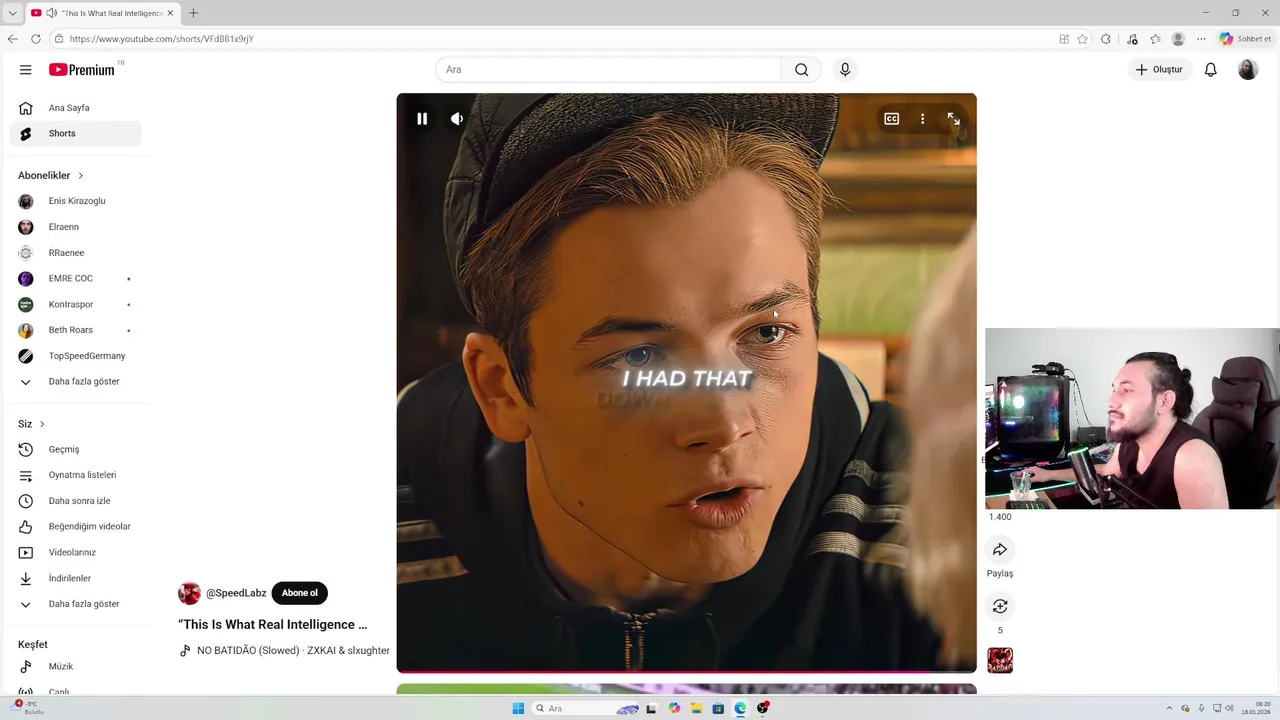Select Shorts in the sidebar

76,133
